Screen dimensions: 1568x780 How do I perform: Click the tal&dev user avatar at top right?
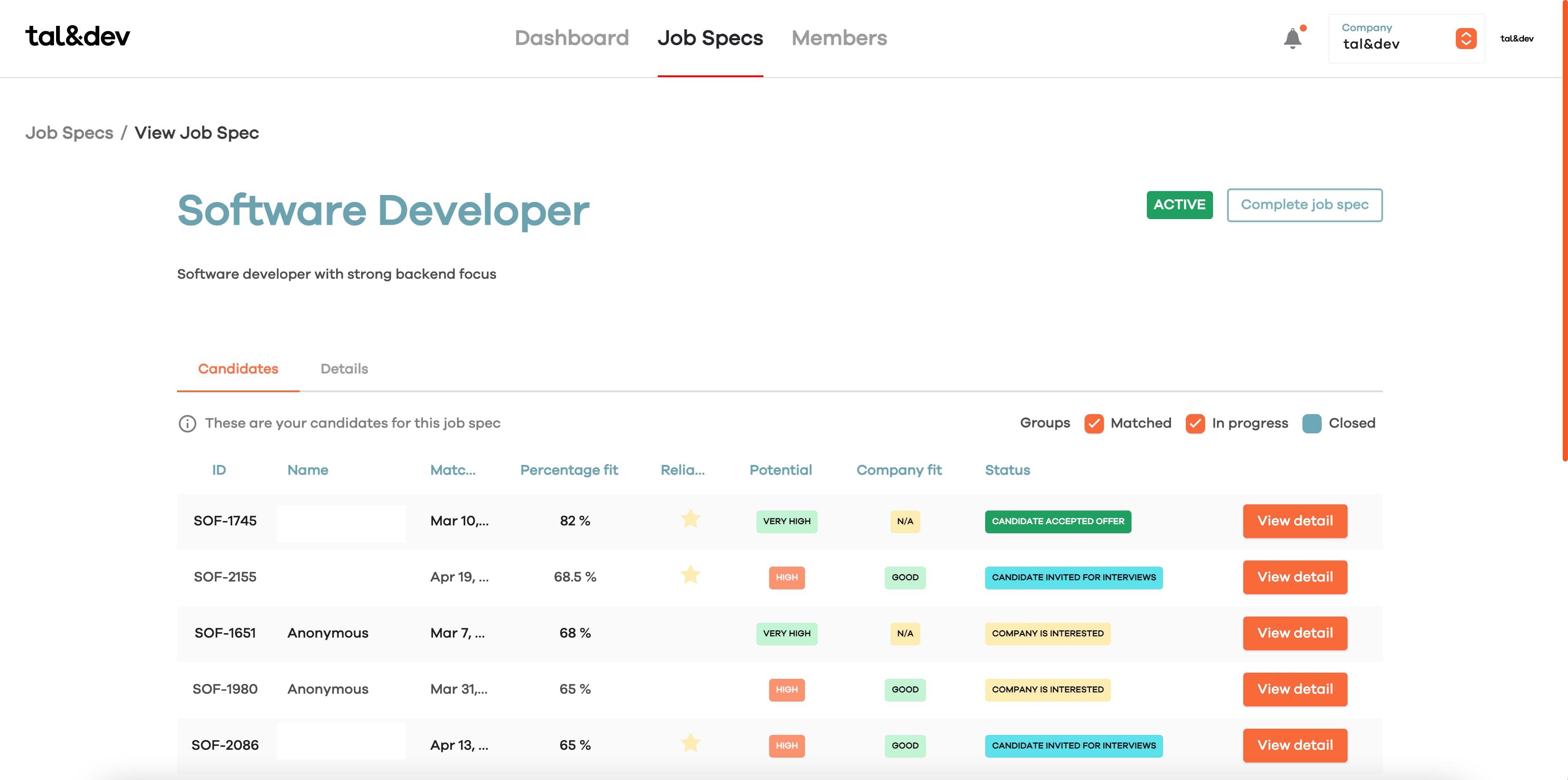pos(1516,38)
